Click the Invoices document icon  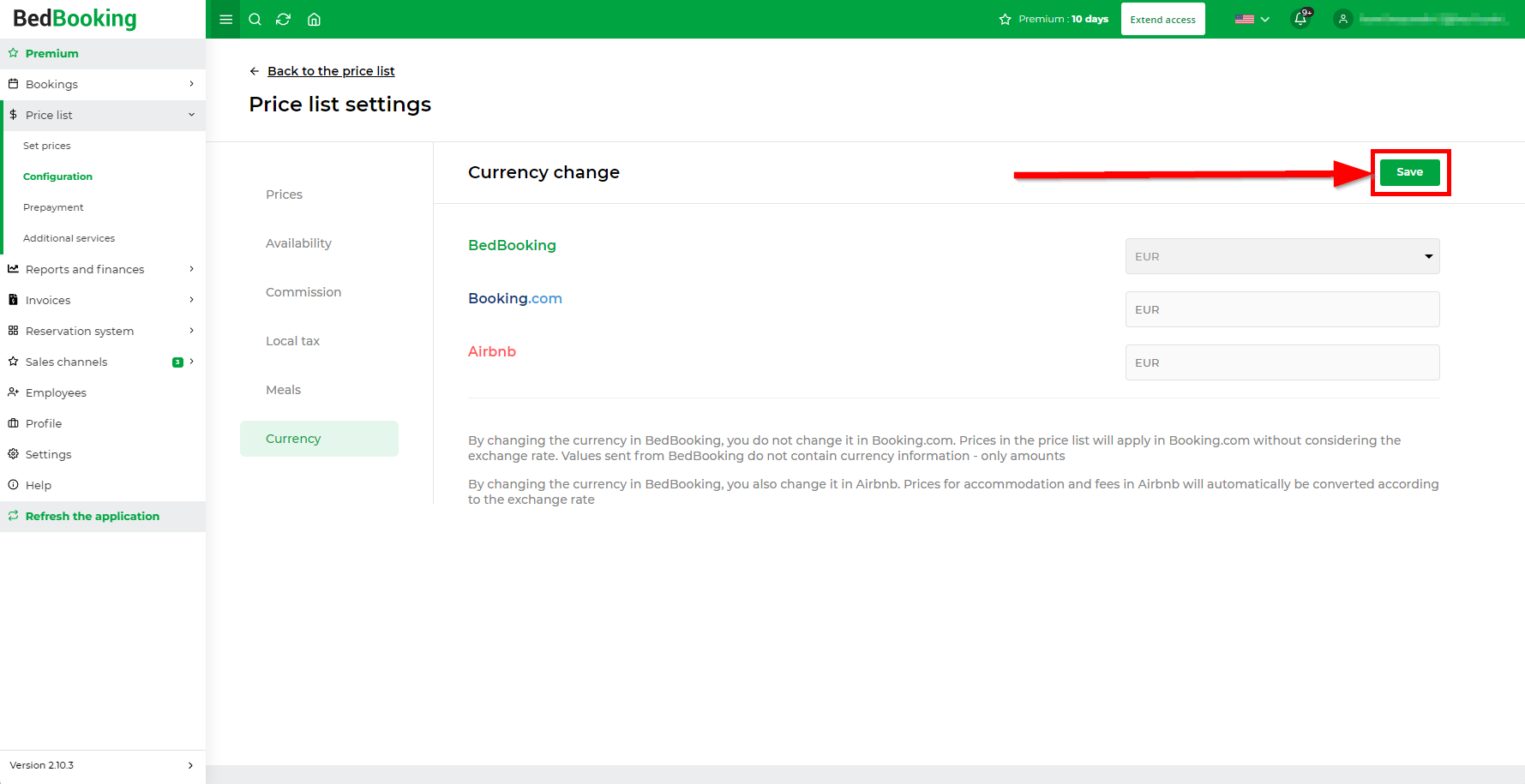point(13,300)
